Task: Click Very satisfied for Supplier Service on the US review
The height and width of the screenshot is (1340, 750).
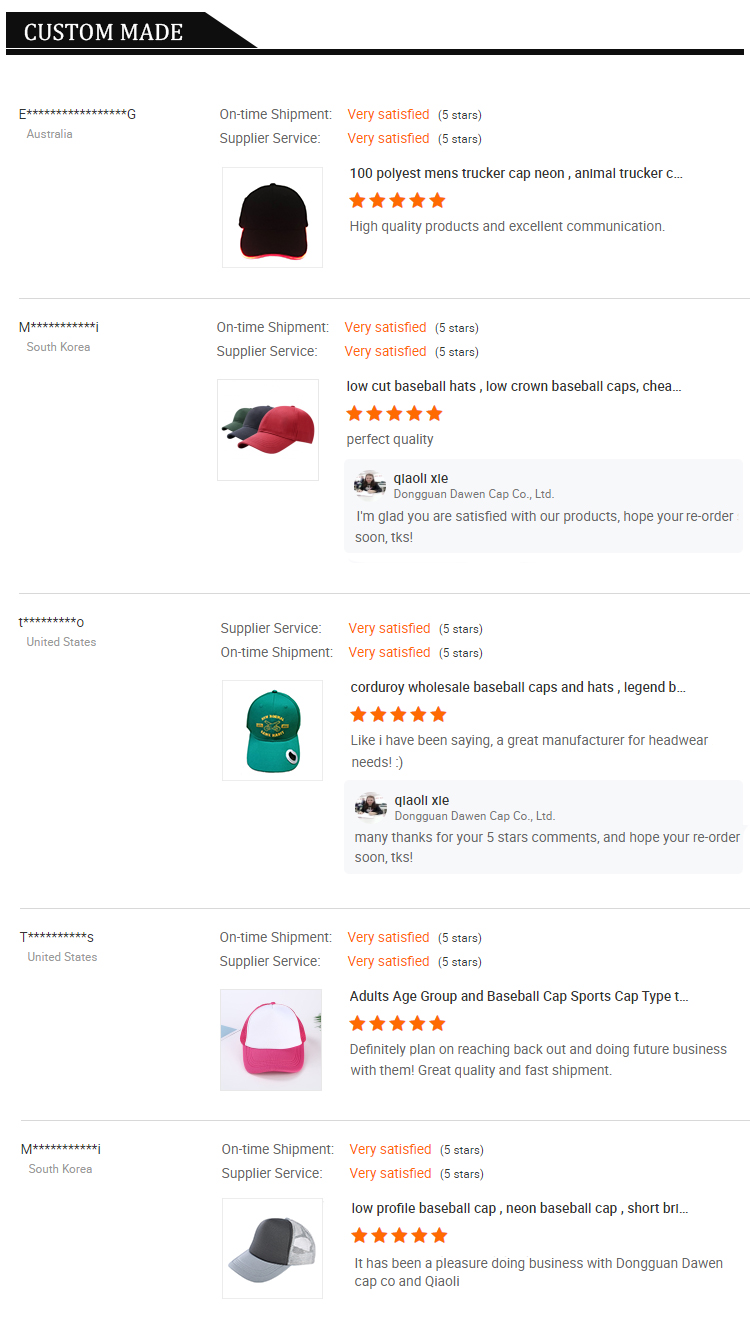Action: [x=389, y=628]
